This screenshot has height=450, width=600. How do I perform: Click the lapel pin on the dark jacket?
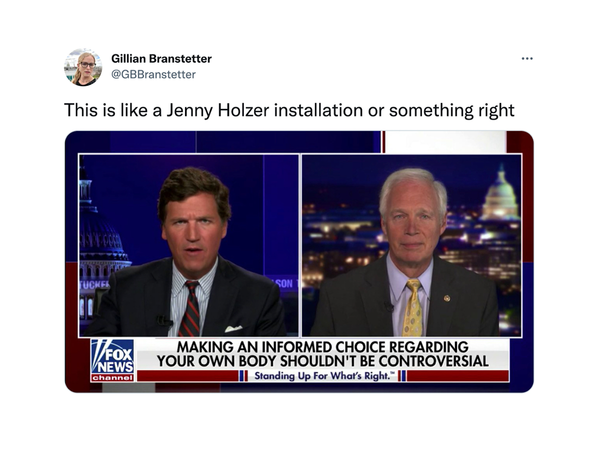(447, 298)
